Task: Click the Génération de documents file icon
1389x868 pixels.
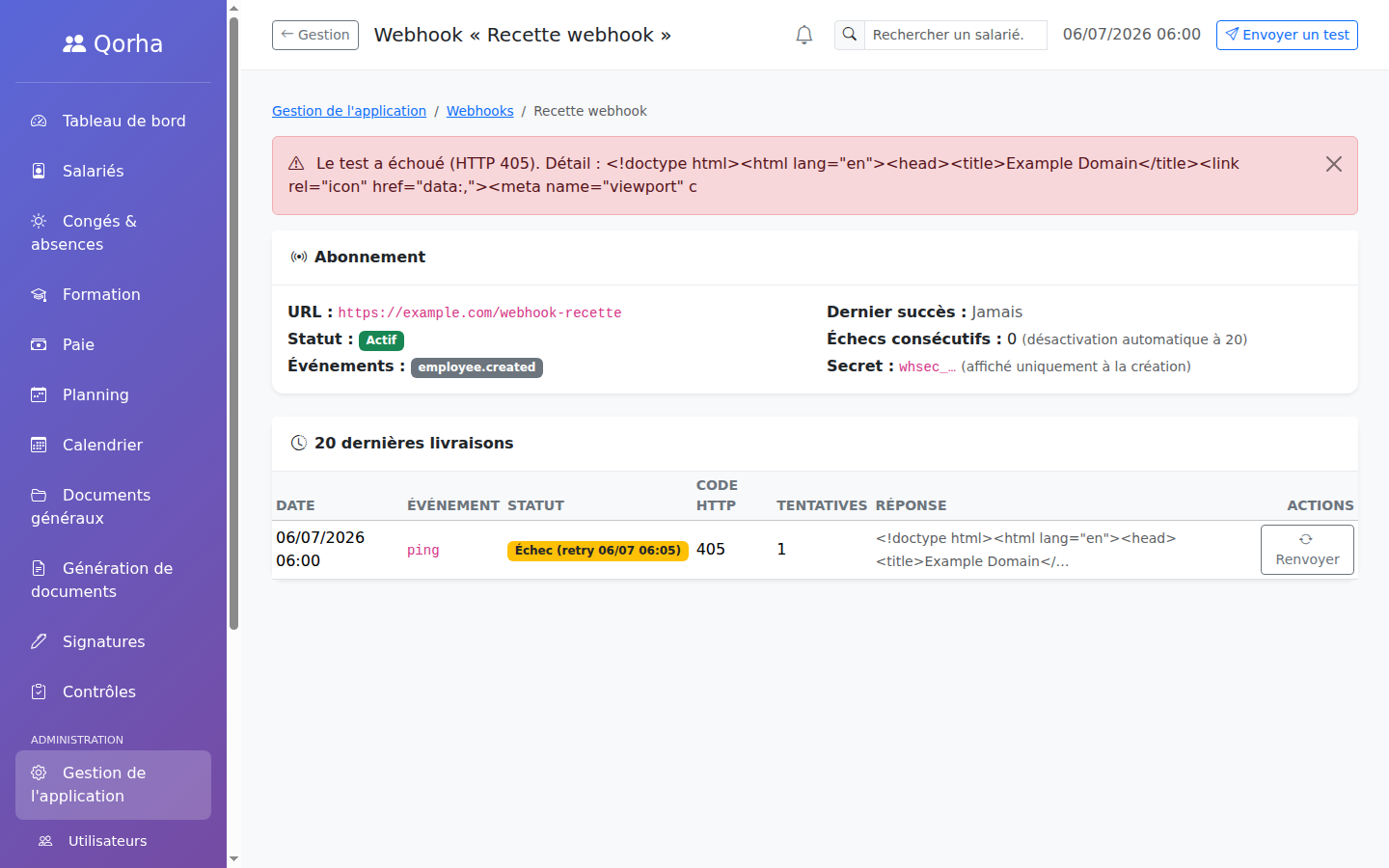Action: (39, 568)
